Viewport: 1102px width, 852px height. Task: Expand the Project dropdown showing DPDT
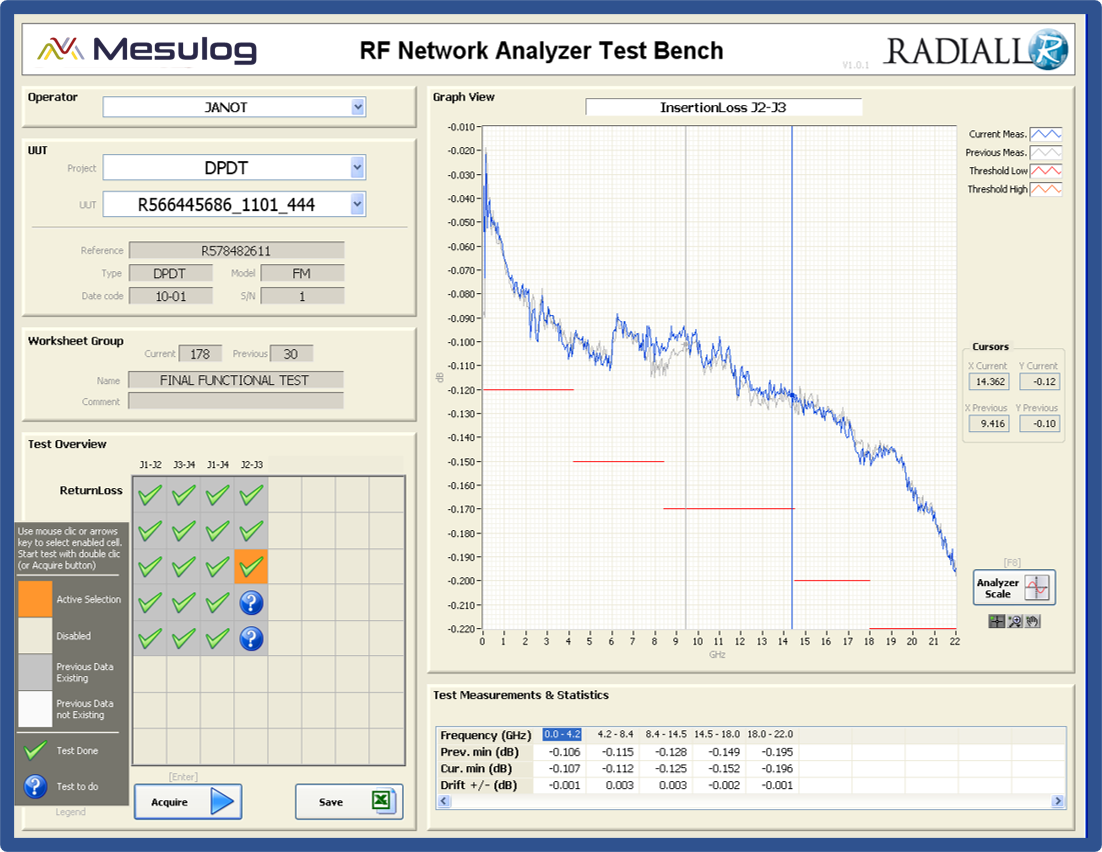point(358,167)
